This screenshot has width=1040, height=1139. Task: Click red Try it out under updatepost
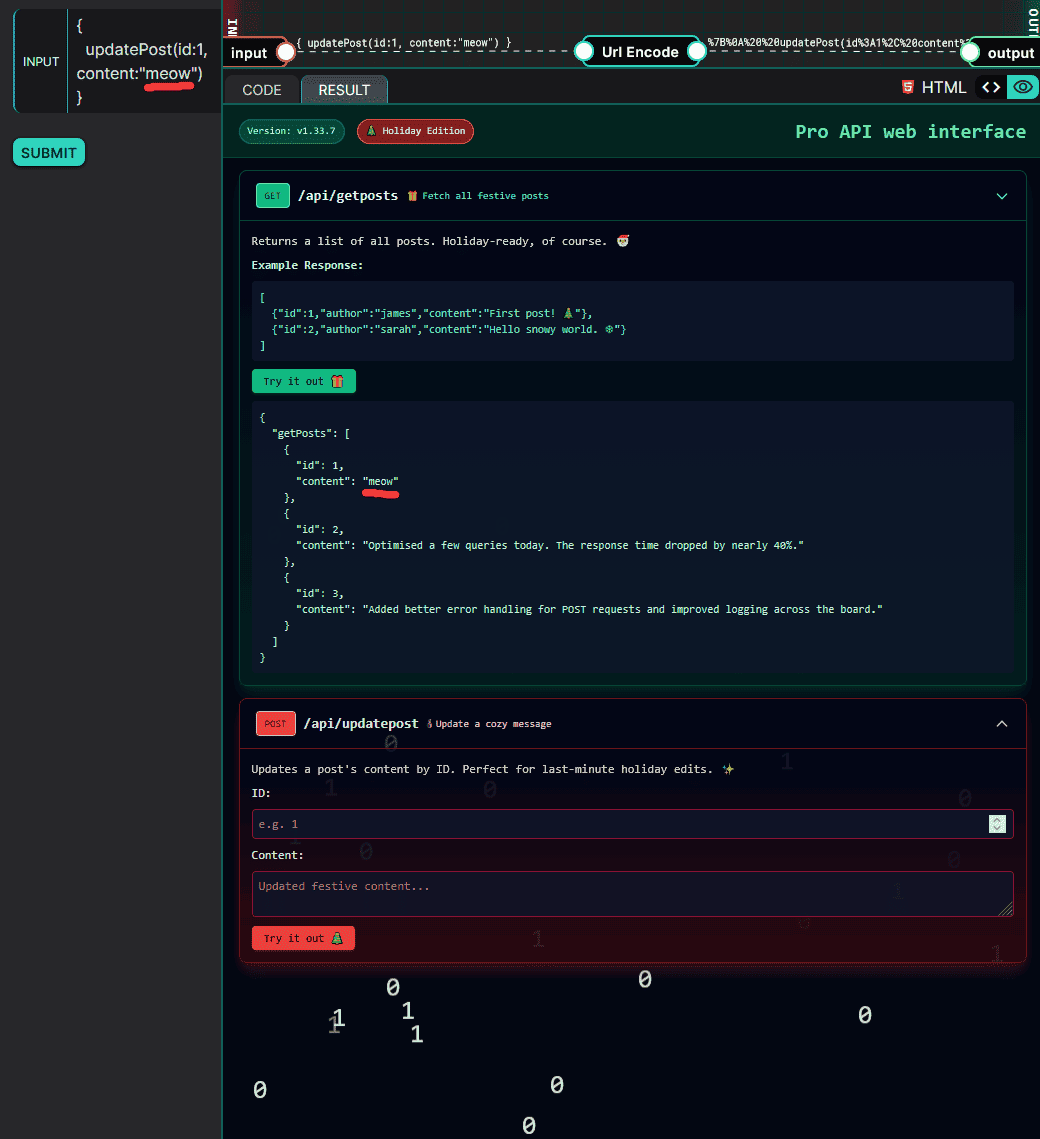pos(303,938)
